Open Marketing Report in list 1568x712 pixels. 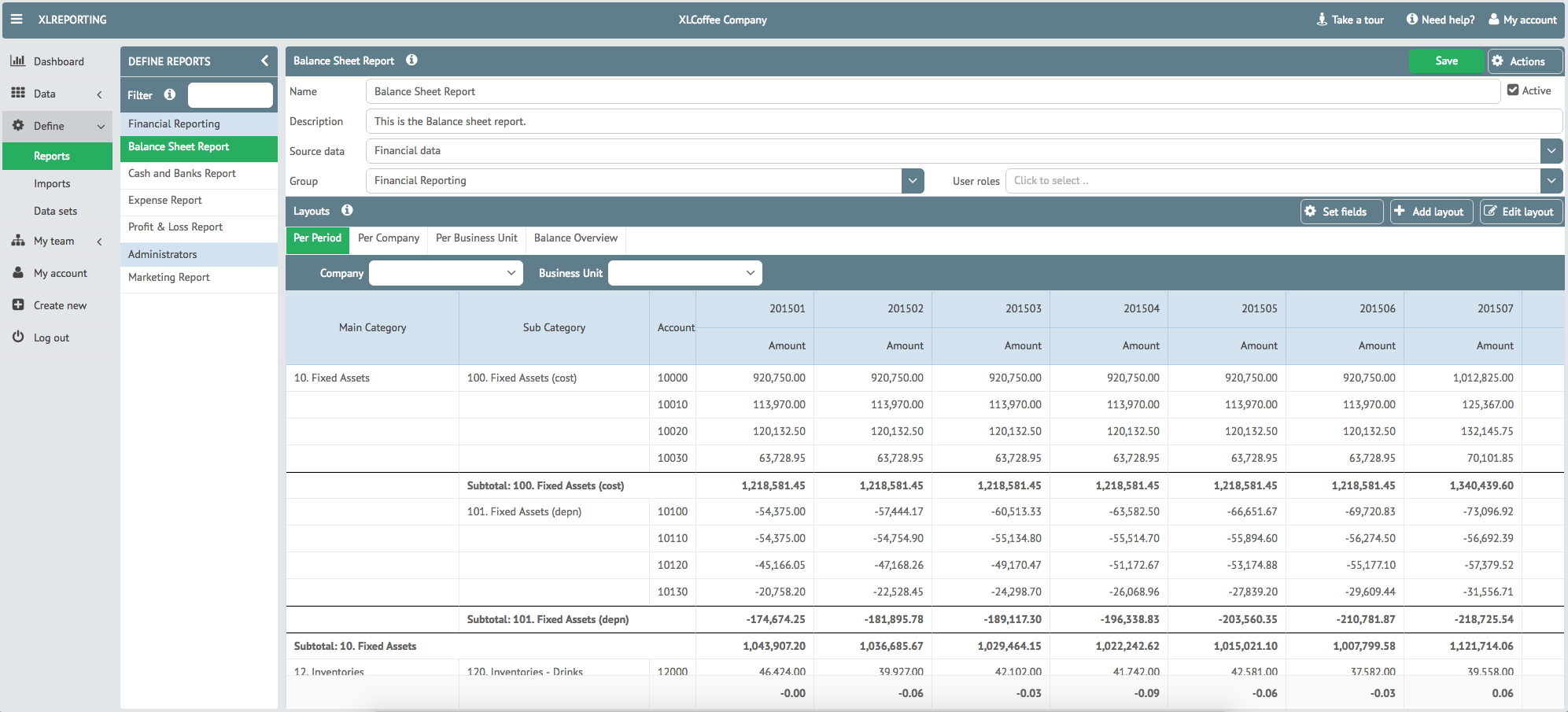(199, 278)
